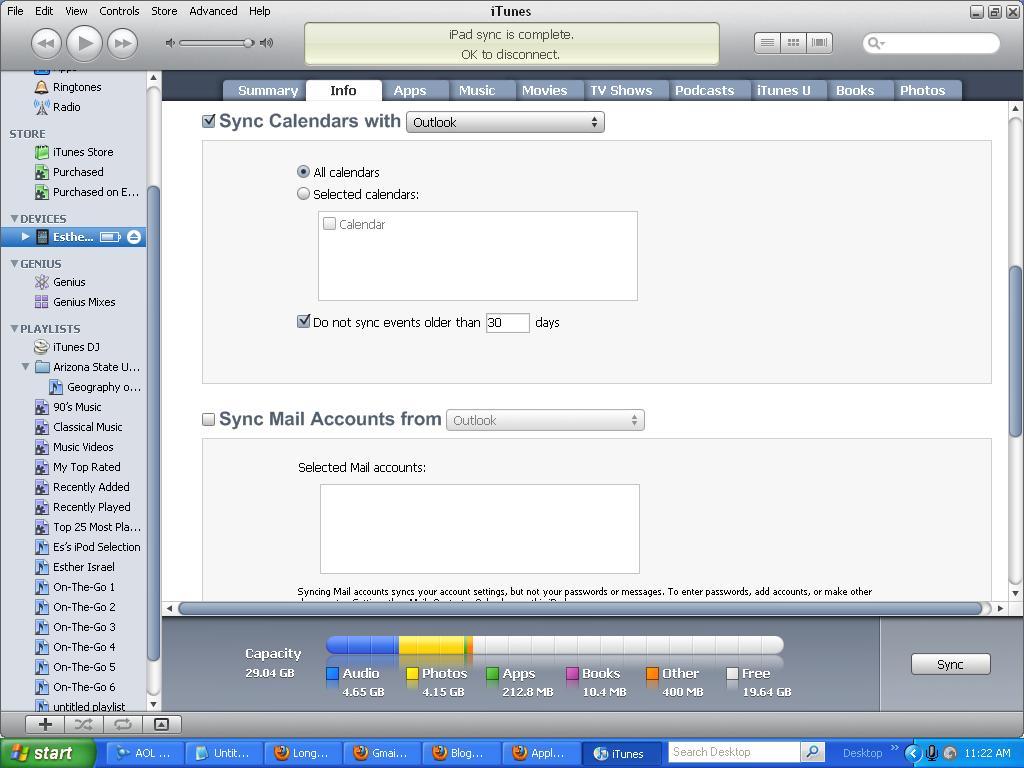Select Genius in the sidebar
This screenshot has width=1024, height=768.
[x=67, y=282]
